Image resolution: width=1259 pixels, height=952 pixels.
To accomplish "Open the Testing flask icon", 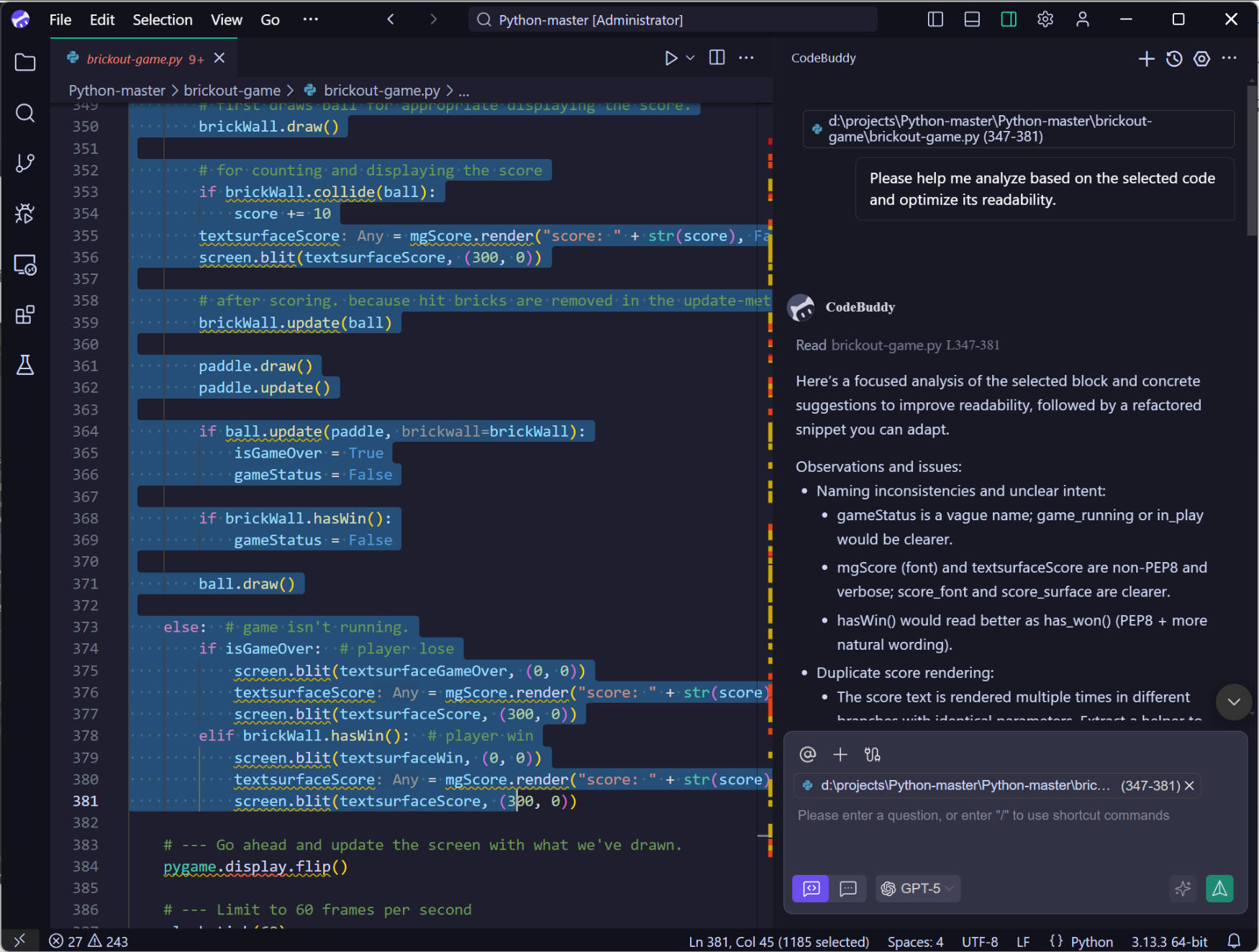I will (x=25, y=365).
